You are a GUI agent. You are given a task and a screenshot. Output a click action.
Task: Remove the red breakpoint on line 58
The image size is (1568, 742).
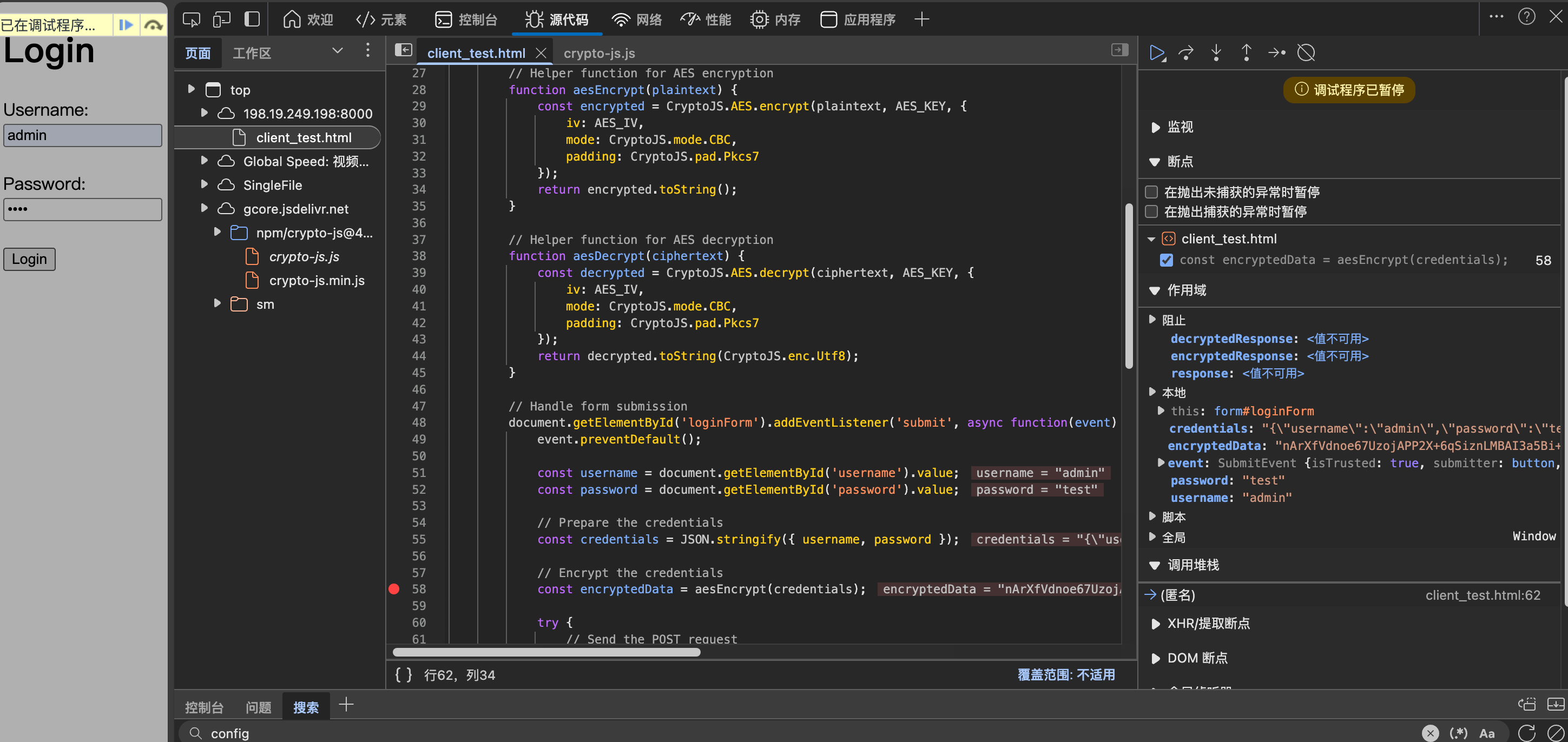pos(394,589)
